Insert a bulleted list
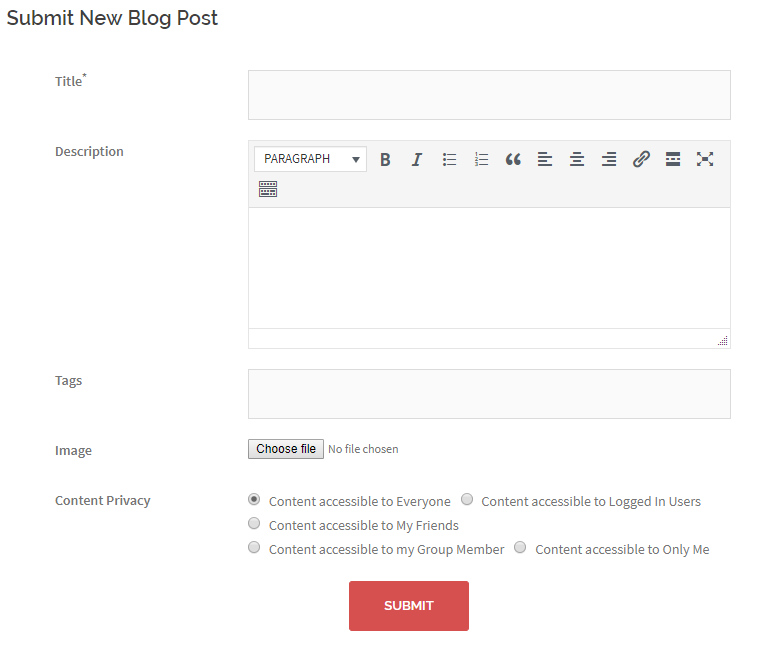Viewport: 762px width, 654px height. pos(449,159)
